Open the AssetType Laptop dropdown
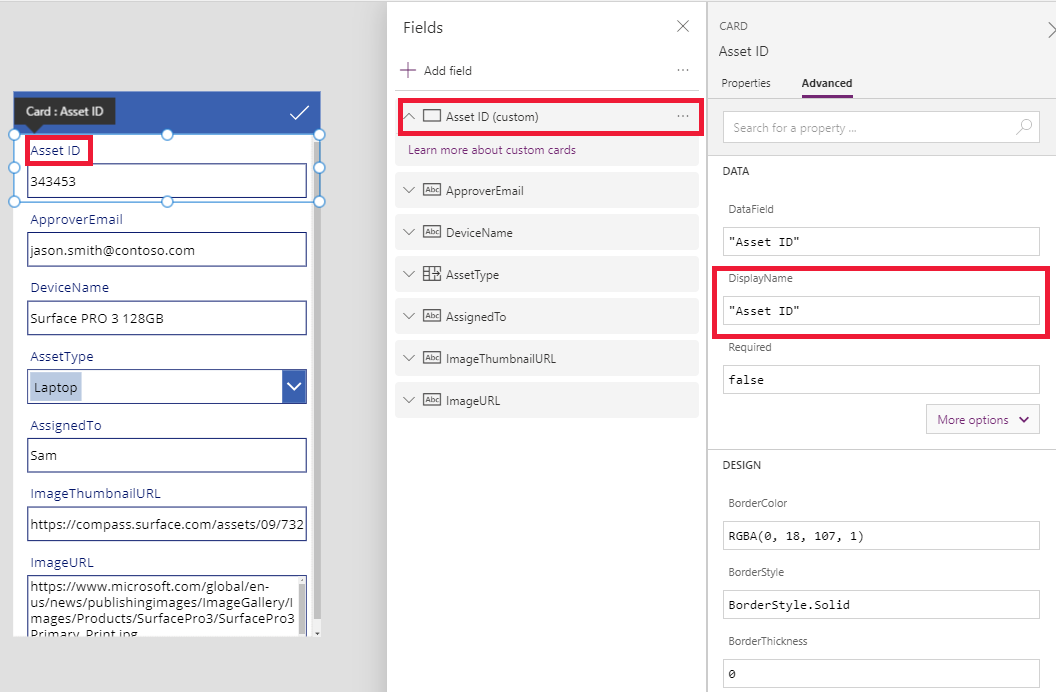Image resolution: width=1056 pixels, height=692 pixels. [294, 387]
